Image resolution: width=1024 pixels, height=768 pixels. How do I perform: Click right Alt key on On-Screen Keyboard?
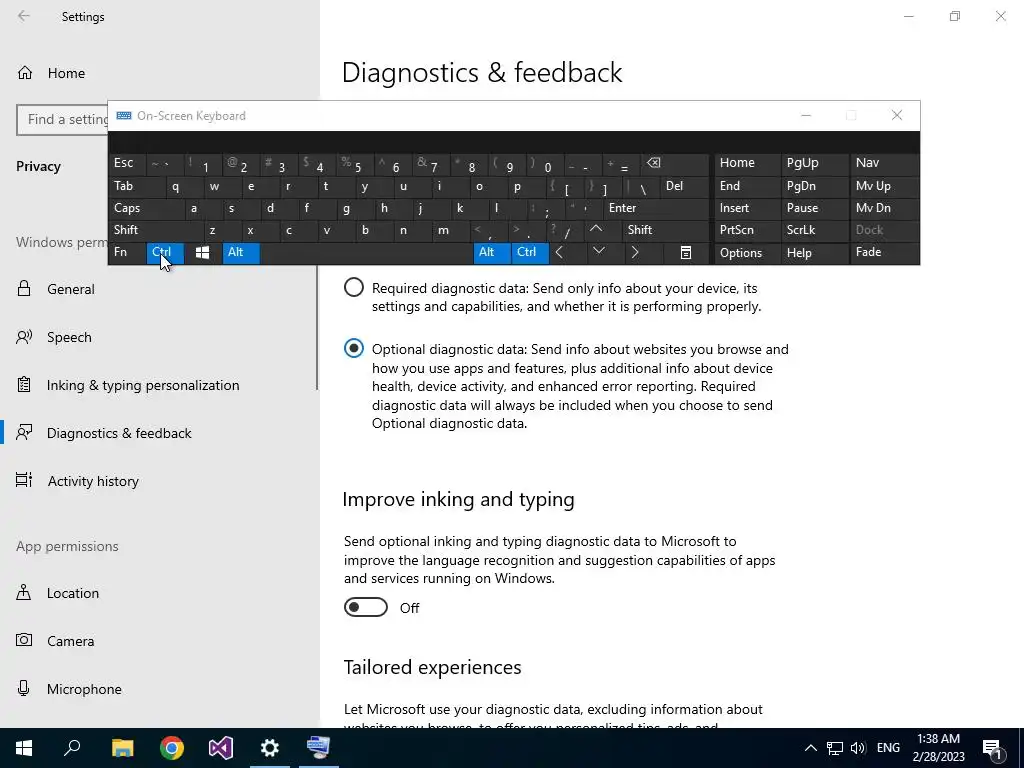tap(492, 253)
